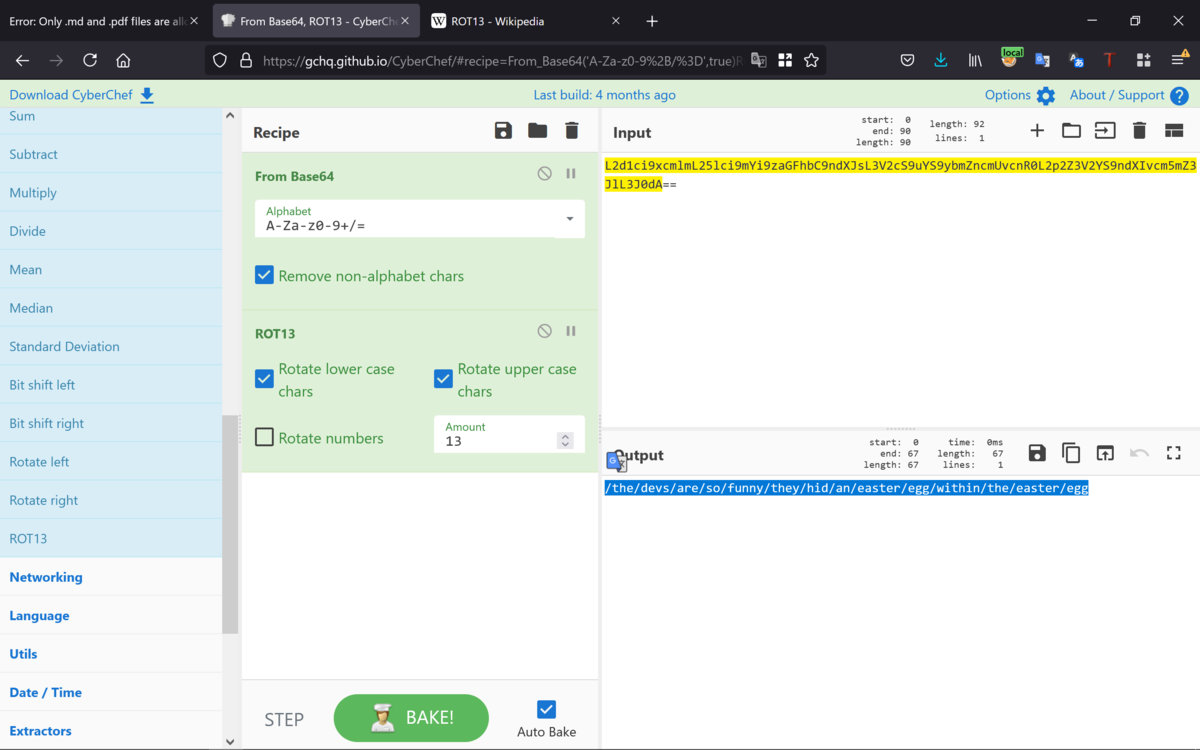Viewport: 1200px width, 750px height.
Task: Click the Download CyberChef arrow icon
Action: [147, 95]
